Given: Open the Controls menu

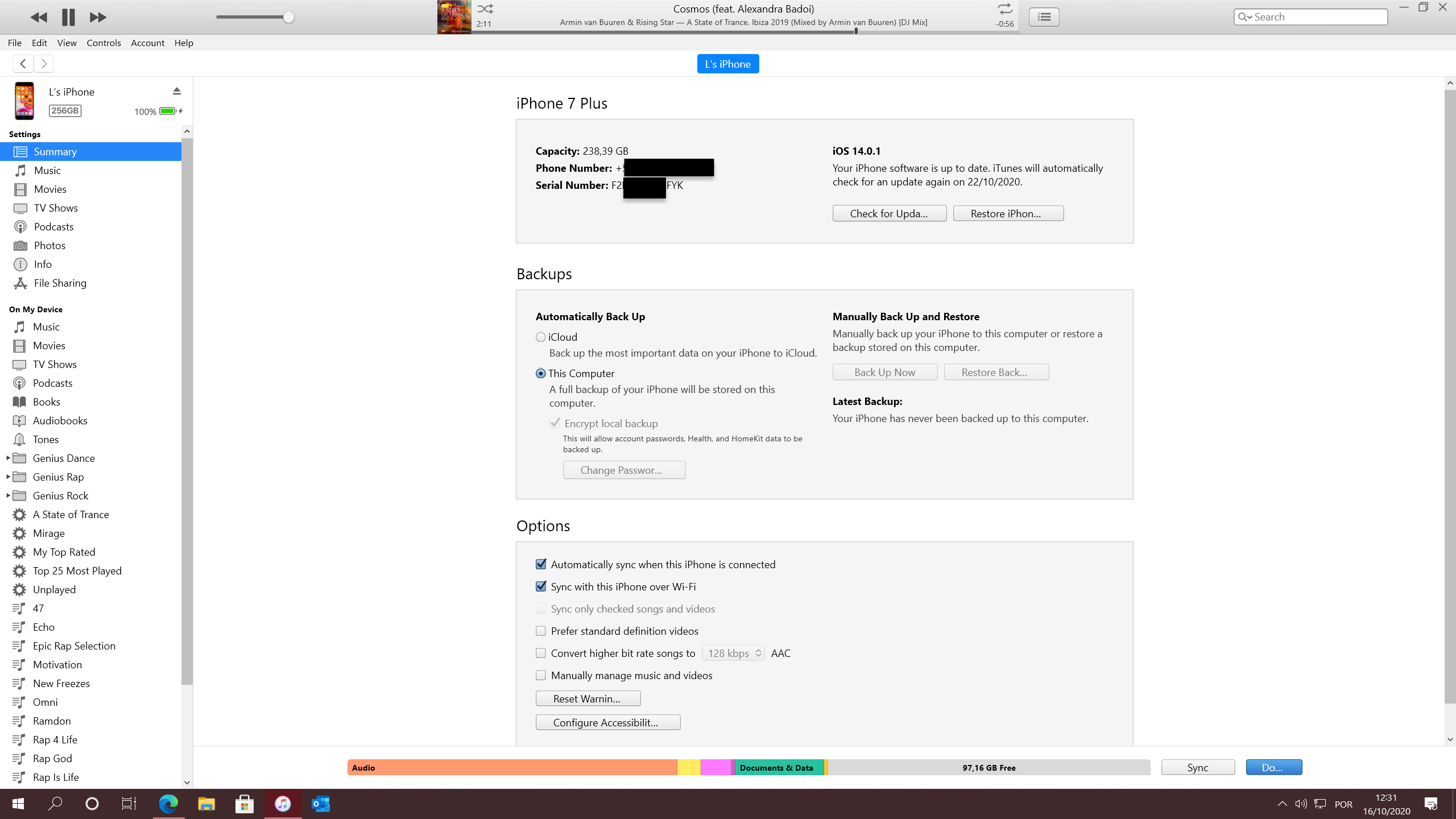Looking at the screenshot, I should coord(104,43).
